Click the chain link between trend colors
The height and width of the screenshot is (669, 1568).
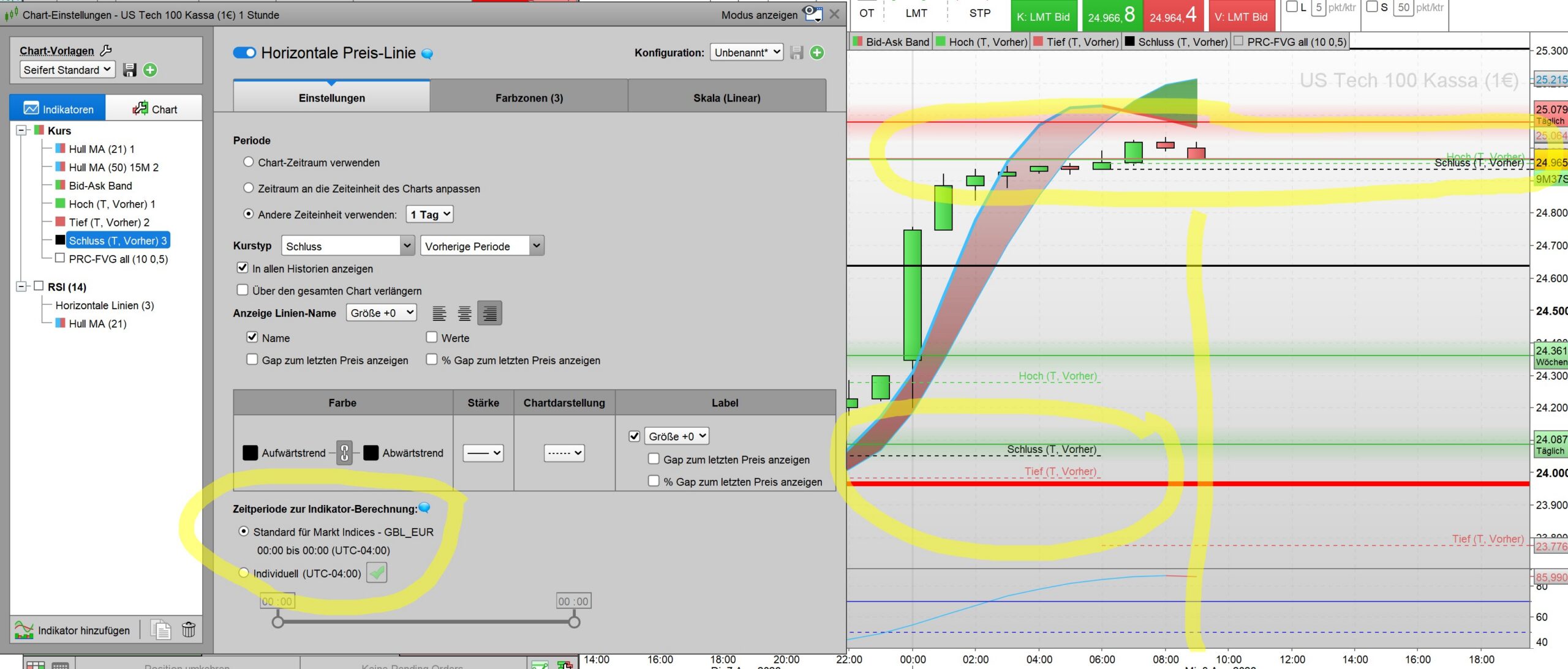tap(344, 453)
